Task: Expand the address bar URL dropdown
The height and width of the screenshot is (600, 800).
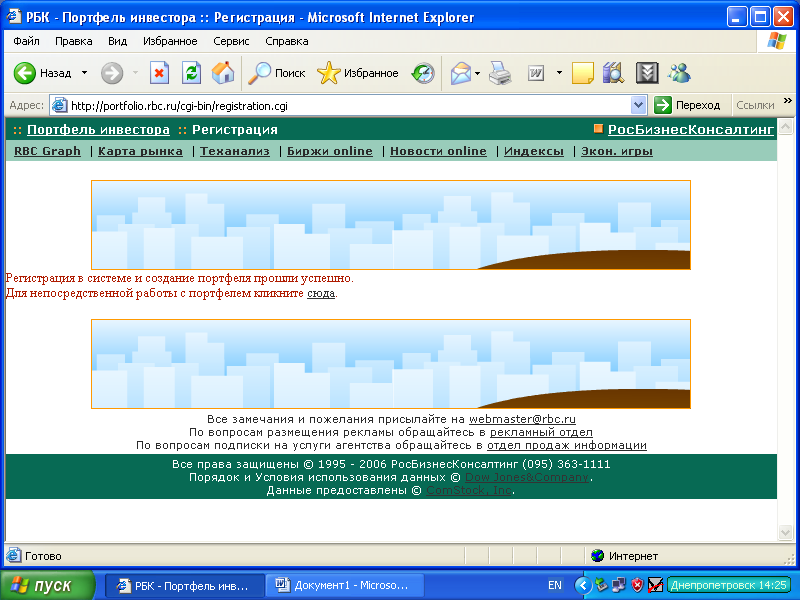Action: pyautogui.click(x=638, y=105)
